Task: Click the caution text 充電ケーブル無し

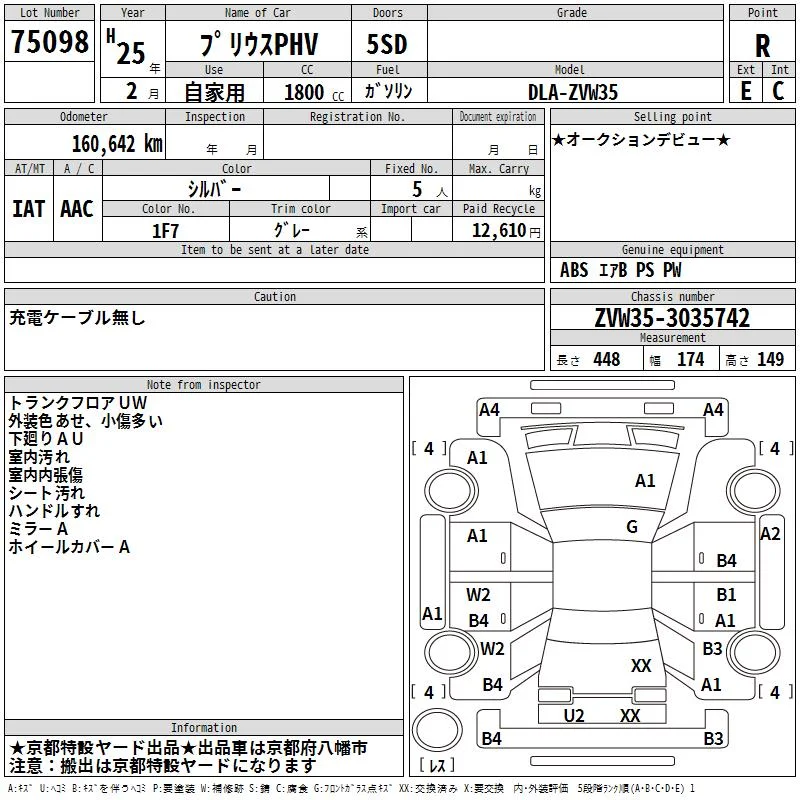Action: pos(78,318)
